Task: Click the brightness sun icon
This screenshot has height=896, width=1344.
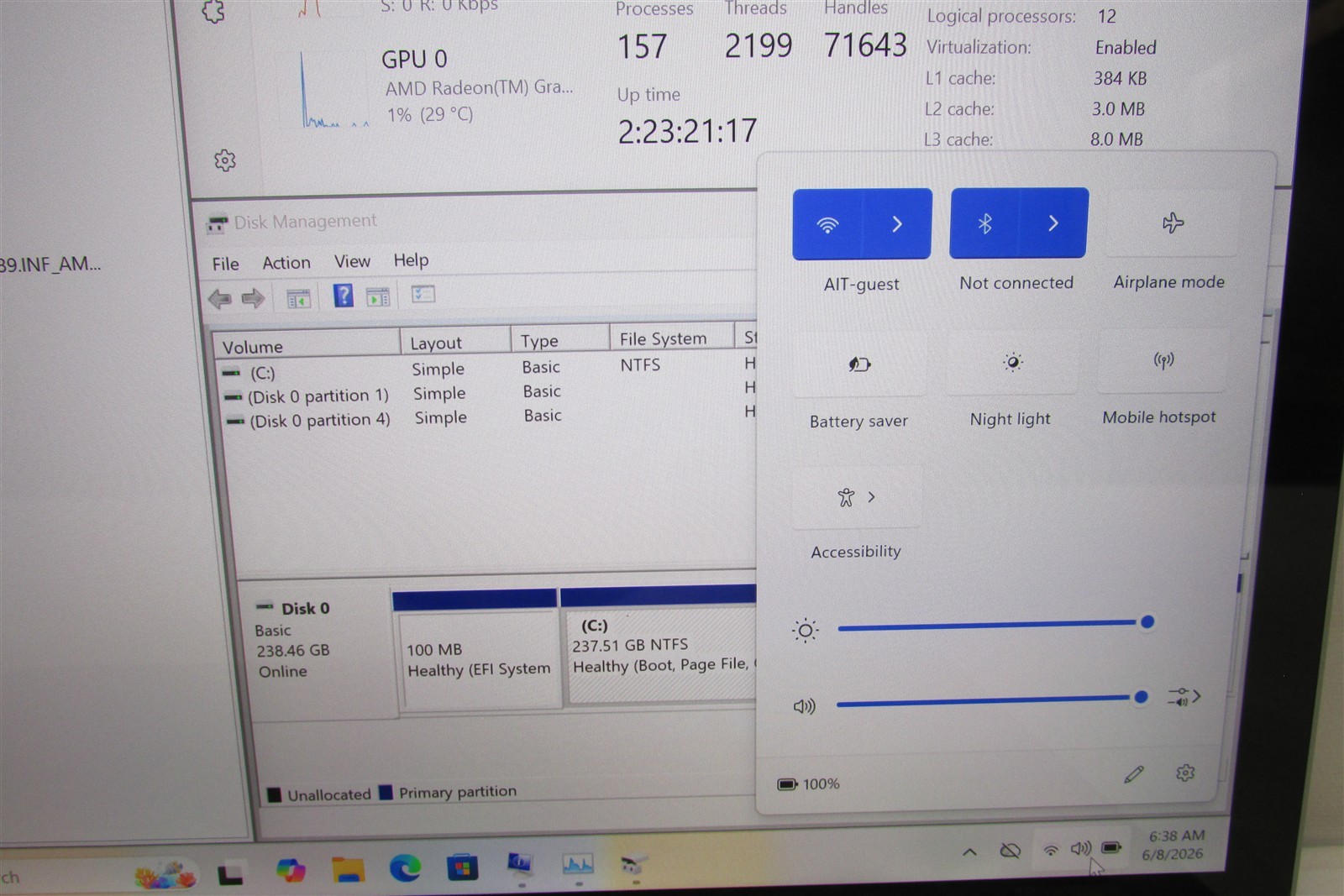Action: coord(804,631)
